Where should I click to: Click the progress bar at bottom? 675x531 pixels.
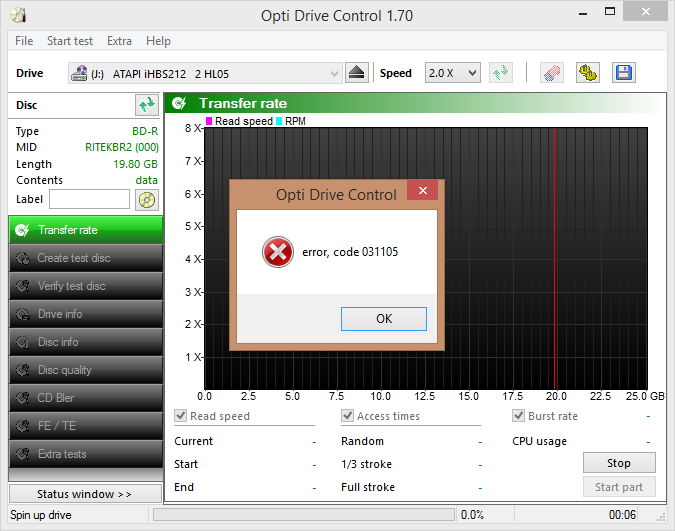tap(304, 515)
